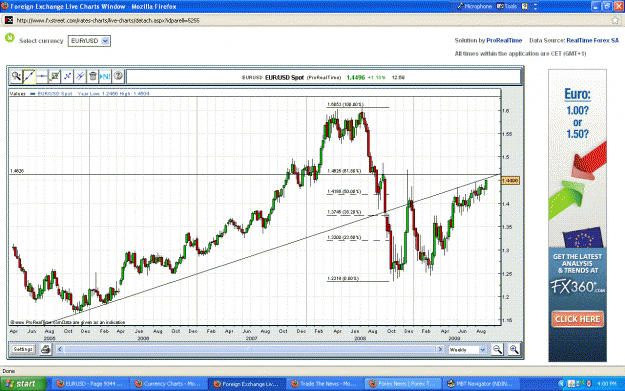Screen dimensions: 625x391
Task: Click the 100.00% Fibonacci level label
Action: click(345, 105)
